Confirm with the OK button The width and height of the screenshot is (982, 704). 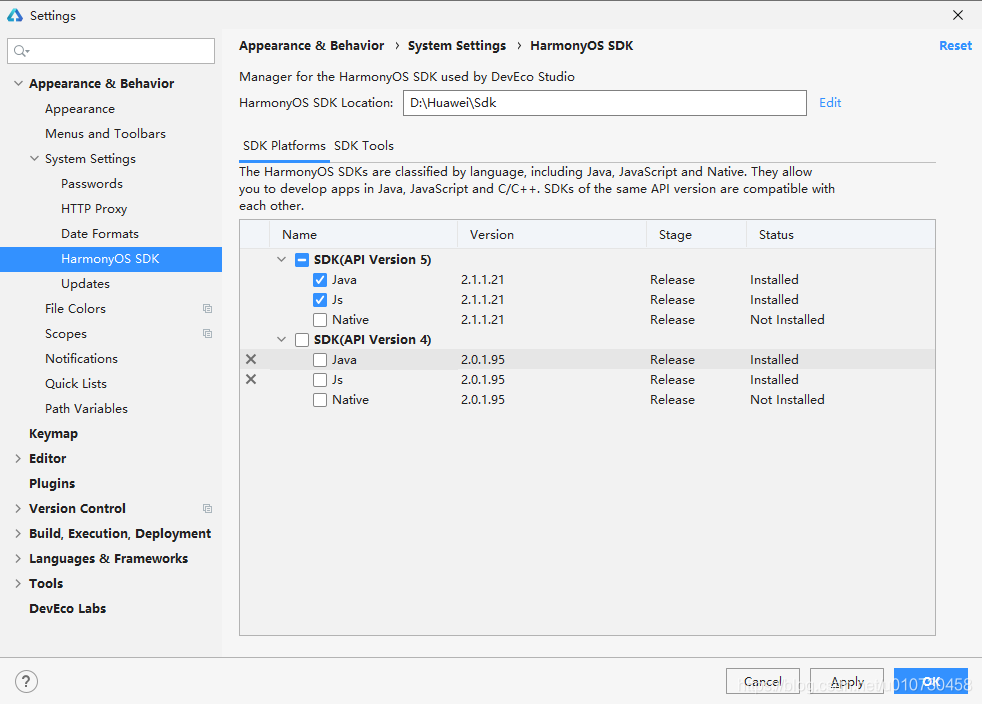point(931,681)
